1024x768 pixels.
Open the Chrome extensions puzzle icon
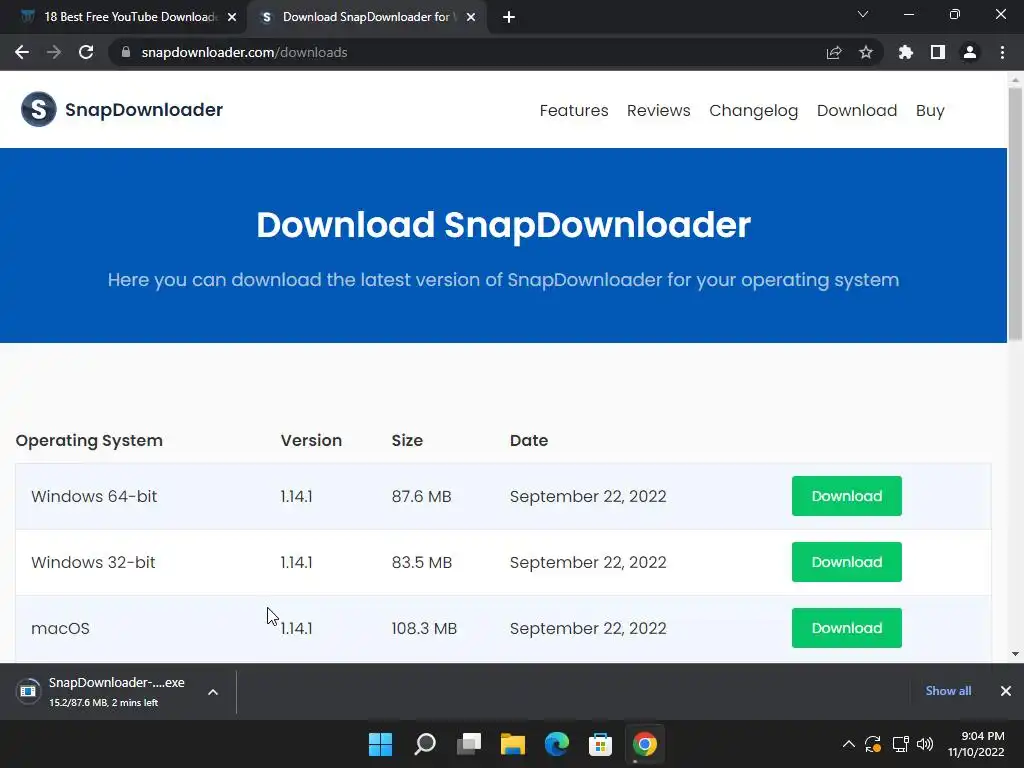point(906,52)
